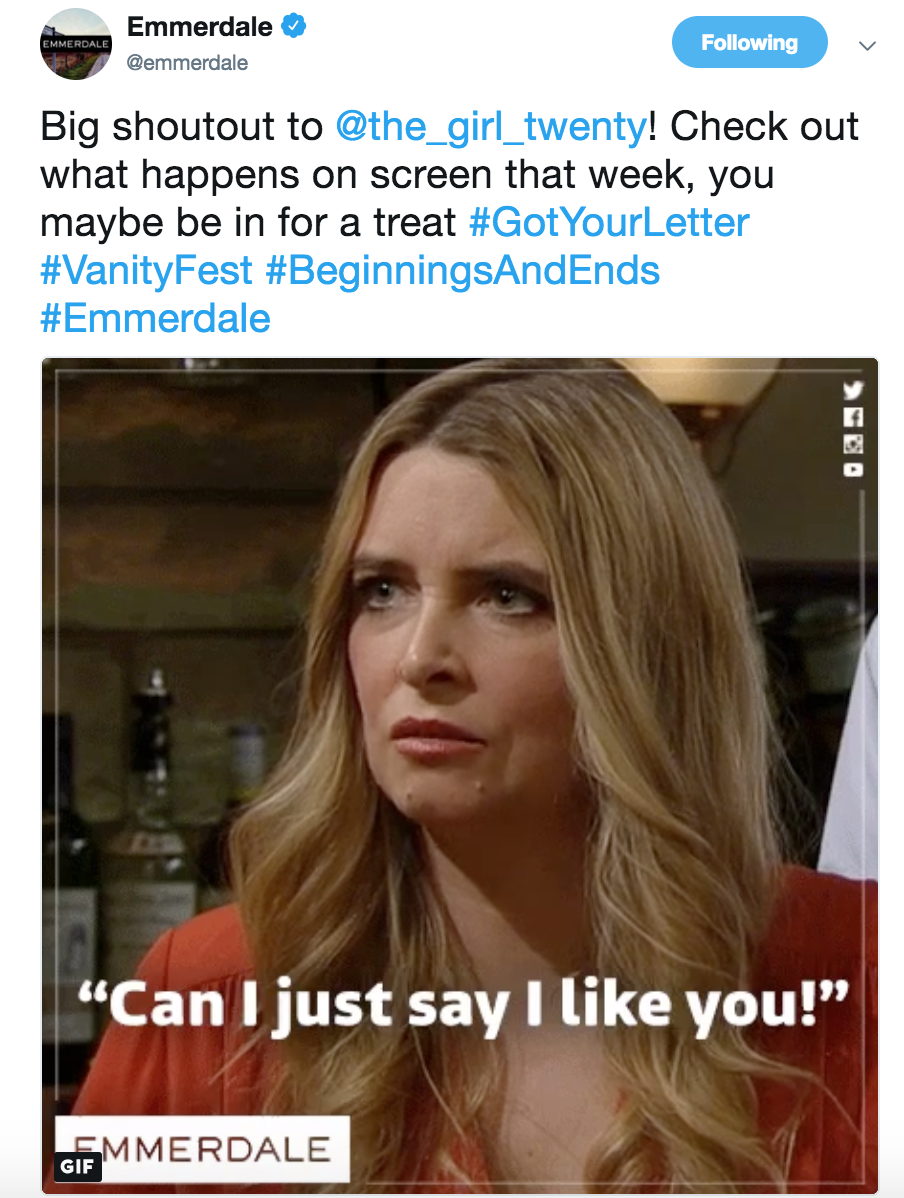Click the GIF caption quote text
904x1198 pixels.
coord(464,1005)
